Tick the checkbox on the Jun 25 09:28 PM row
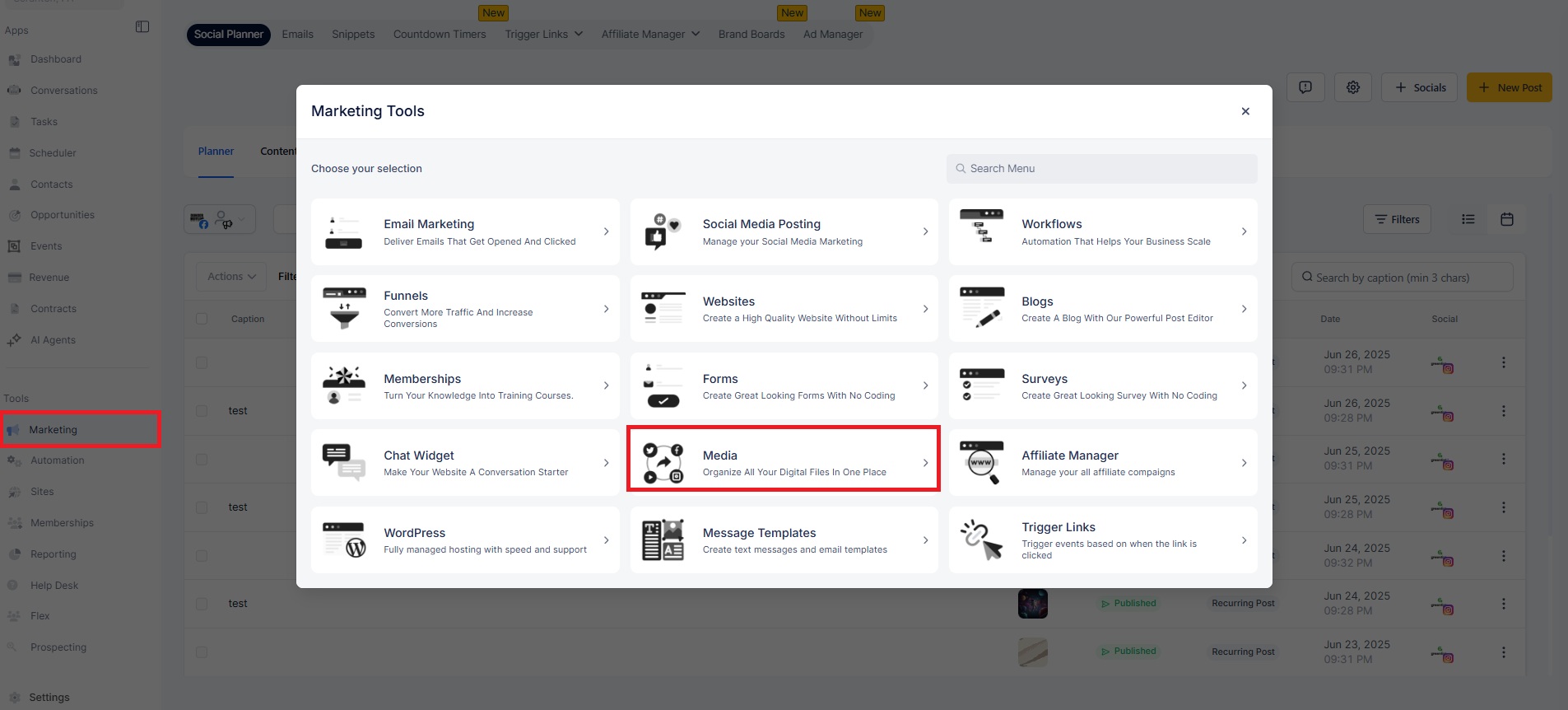1568x710 pixels. coord(202,507)
